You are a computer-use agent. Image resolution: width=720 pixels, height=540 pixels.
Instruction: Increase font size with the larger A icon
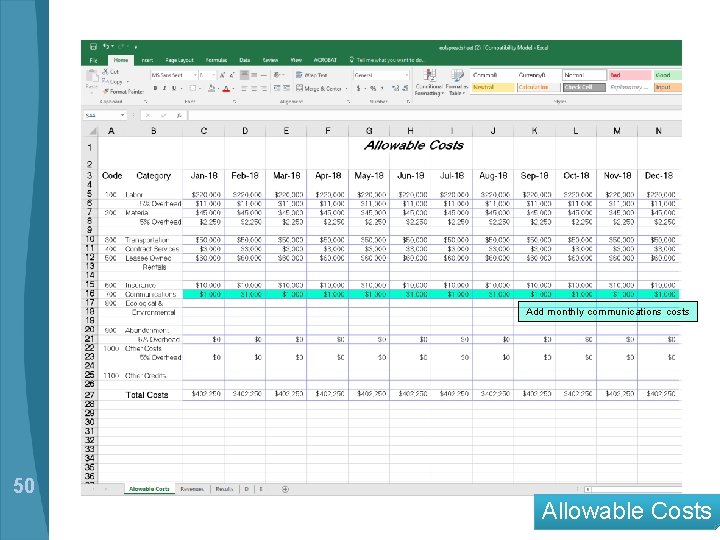(222, 75)
